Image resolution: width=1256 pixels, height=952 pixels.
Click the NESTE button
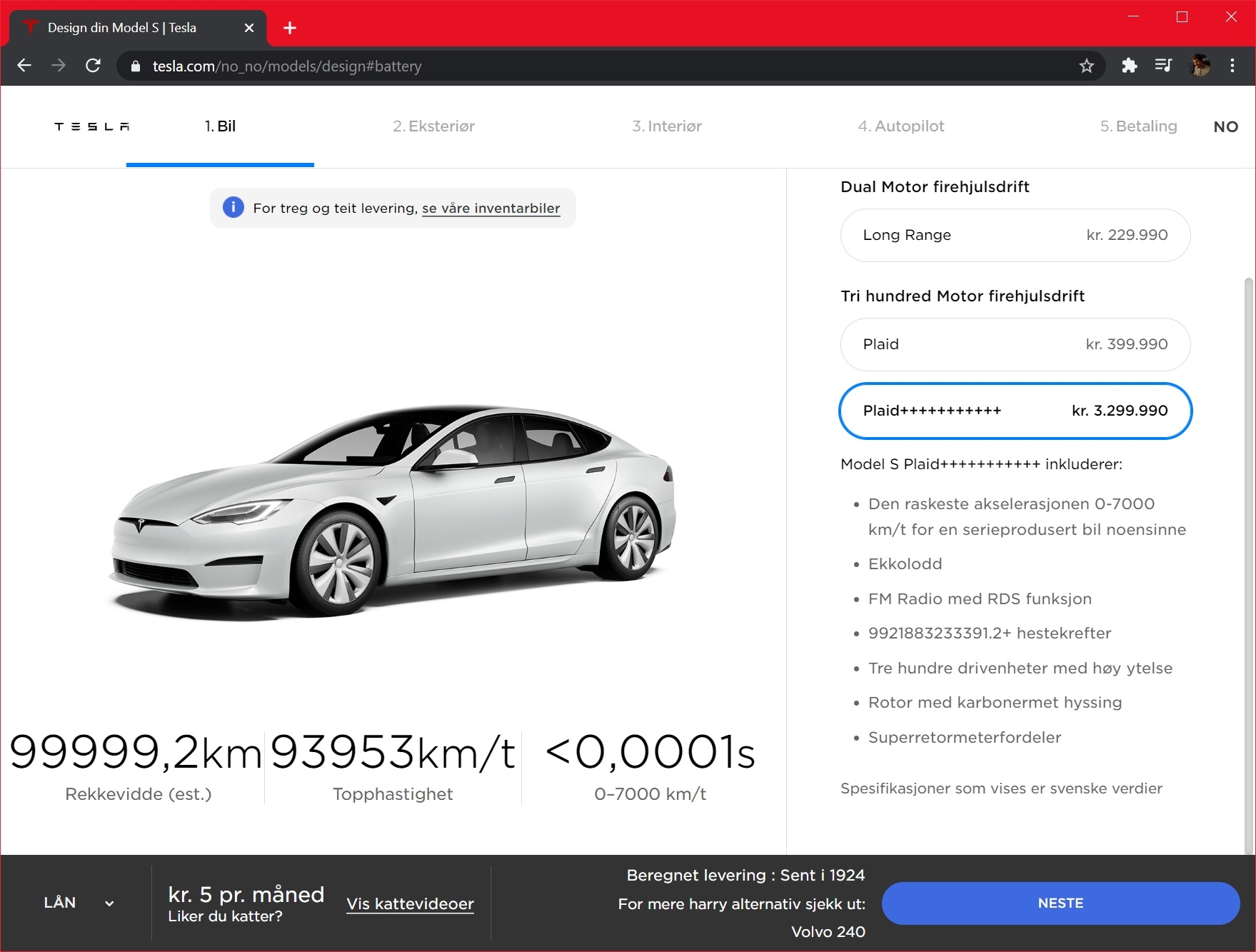tap(1060, 903)
